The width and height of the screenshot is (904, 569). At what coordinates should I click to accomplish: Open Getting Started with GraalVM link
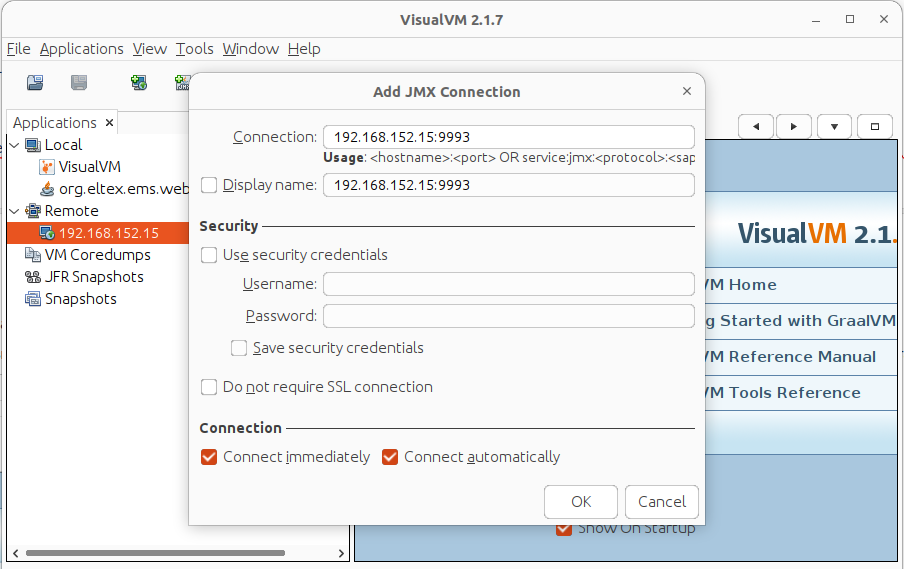pyautogui.click(x=801, y=321)
